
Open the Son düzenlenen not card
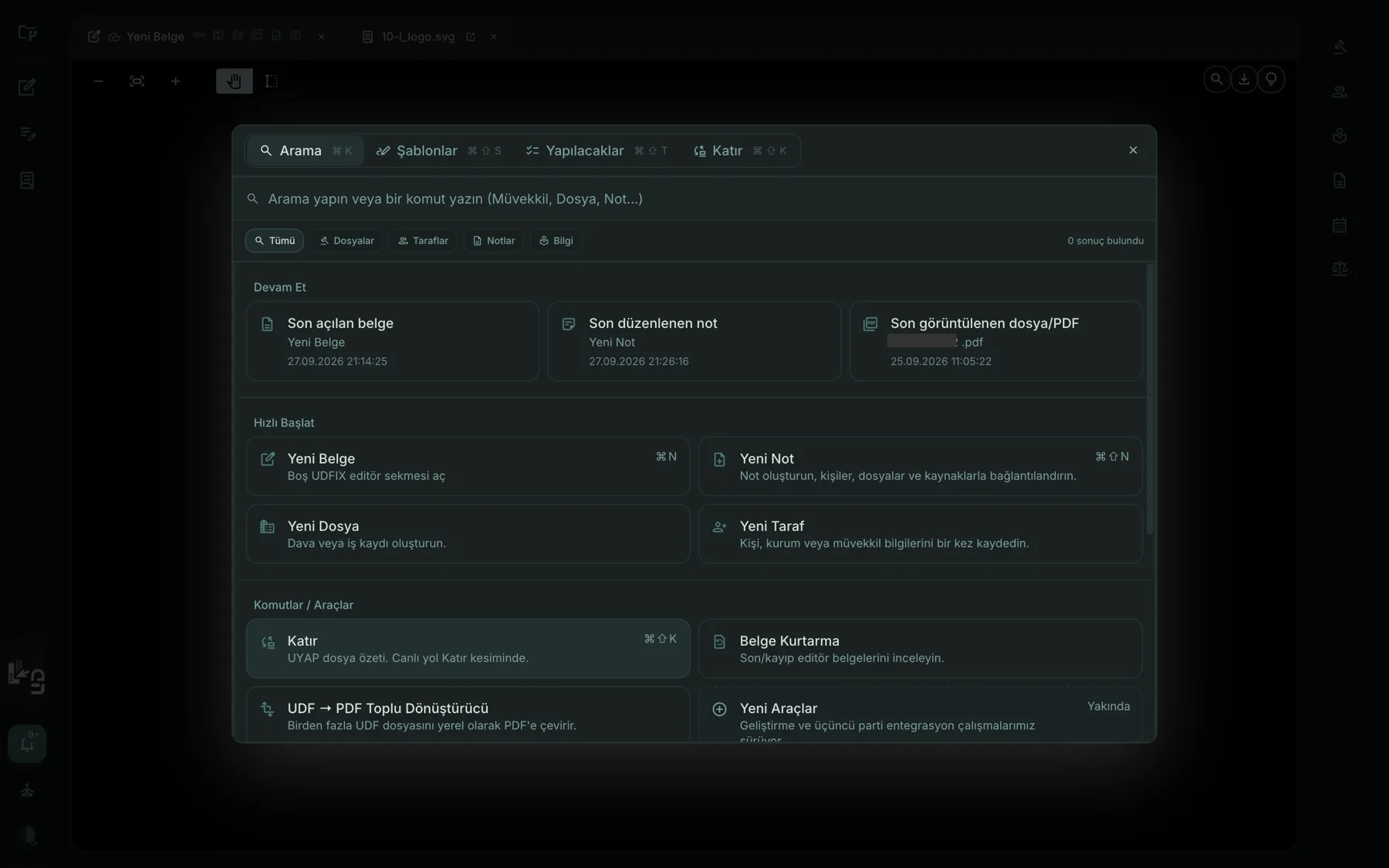point(694,341)
